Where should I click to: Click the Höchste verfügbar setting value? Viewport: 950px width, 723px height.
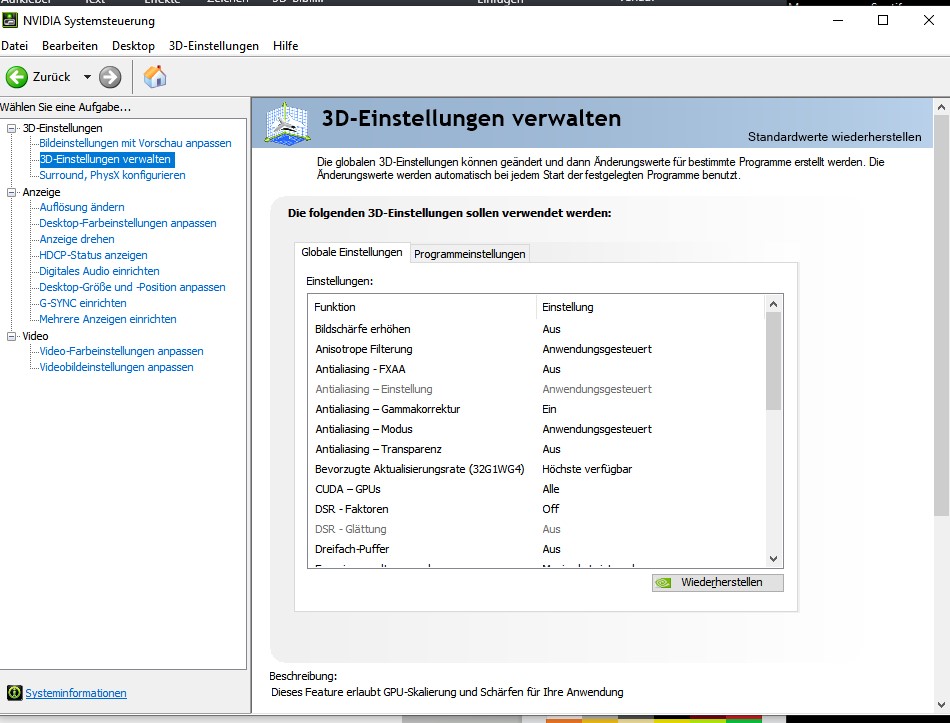(x=587, y=469)
